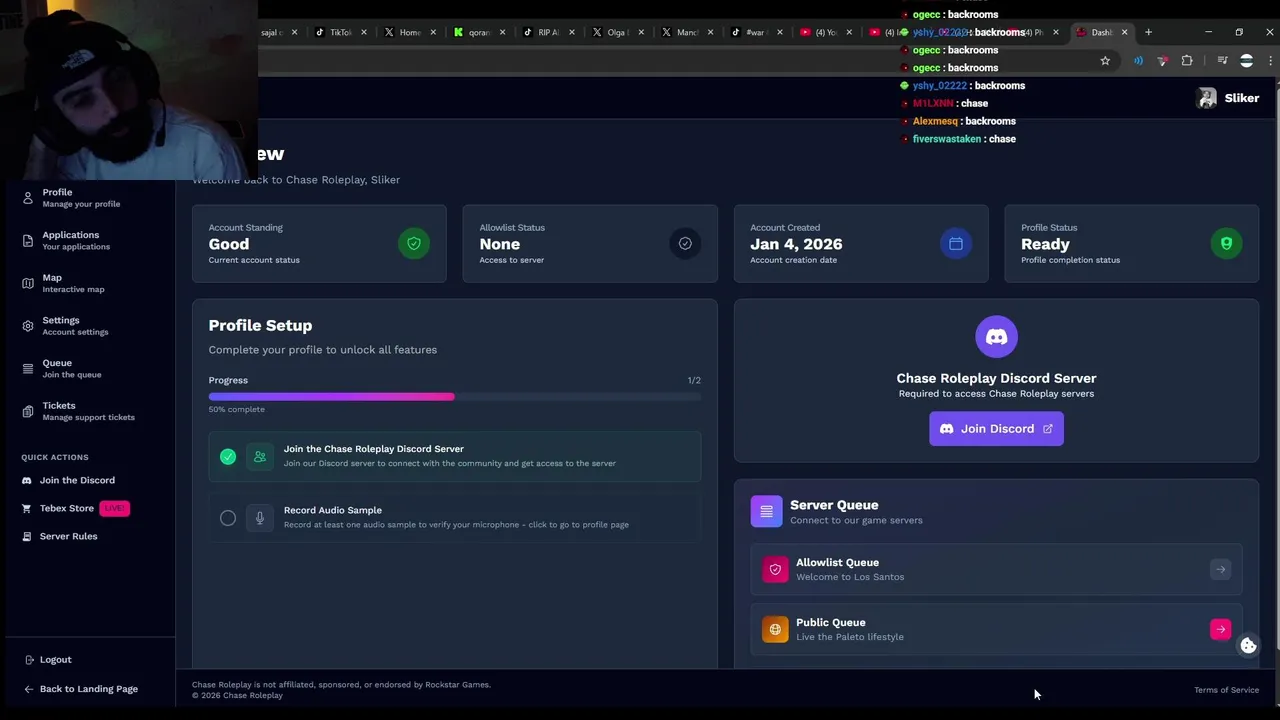
Task: Open a new browser tab
Action: point(1148,32)
